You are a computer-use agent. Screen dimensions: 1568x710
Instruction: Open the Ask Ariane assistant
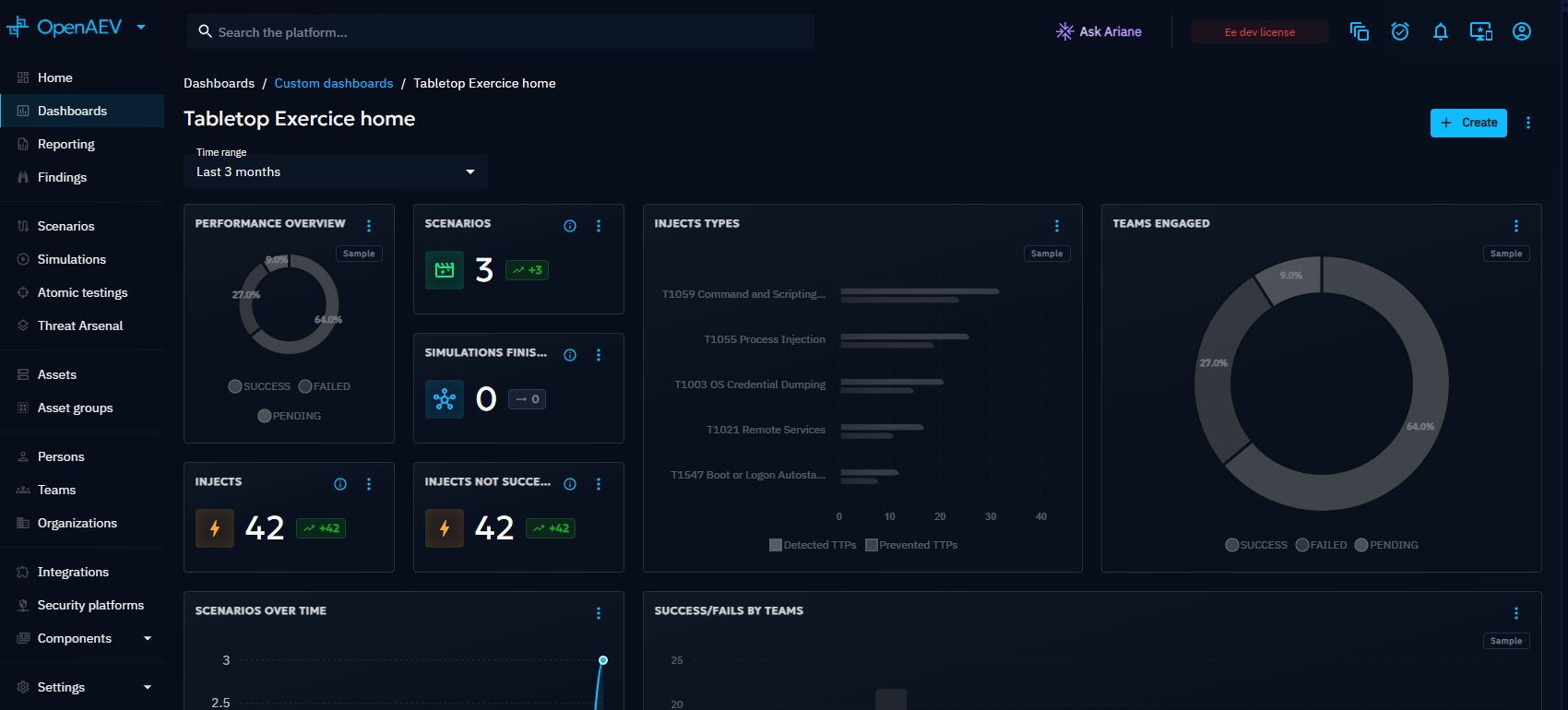click(1099, 31)
